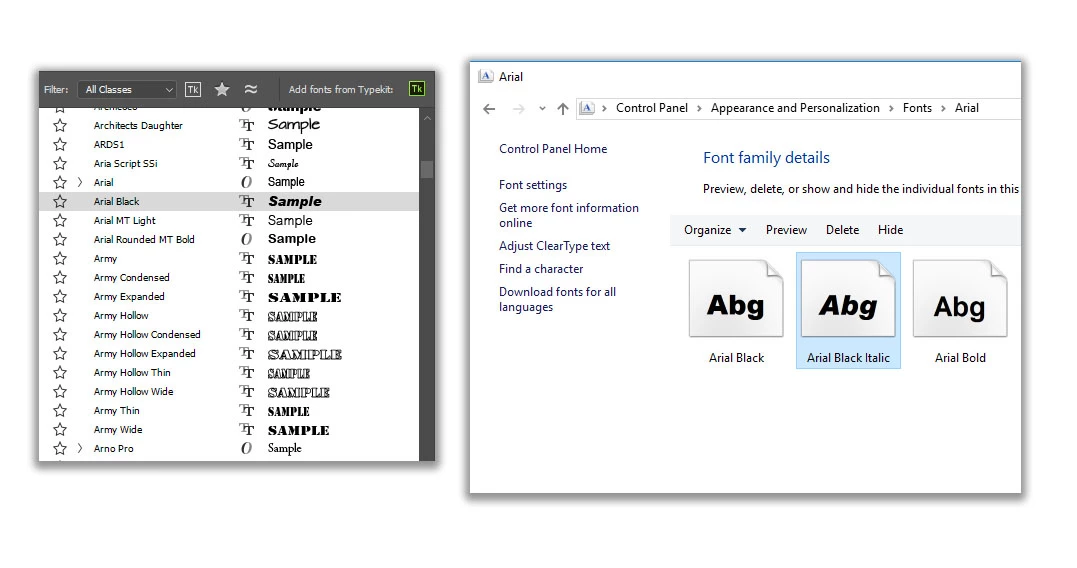This screenshot has height=568, width=1077.
Task: Click Appearance and Personalization breadcrumb
Action: (795, 108)
